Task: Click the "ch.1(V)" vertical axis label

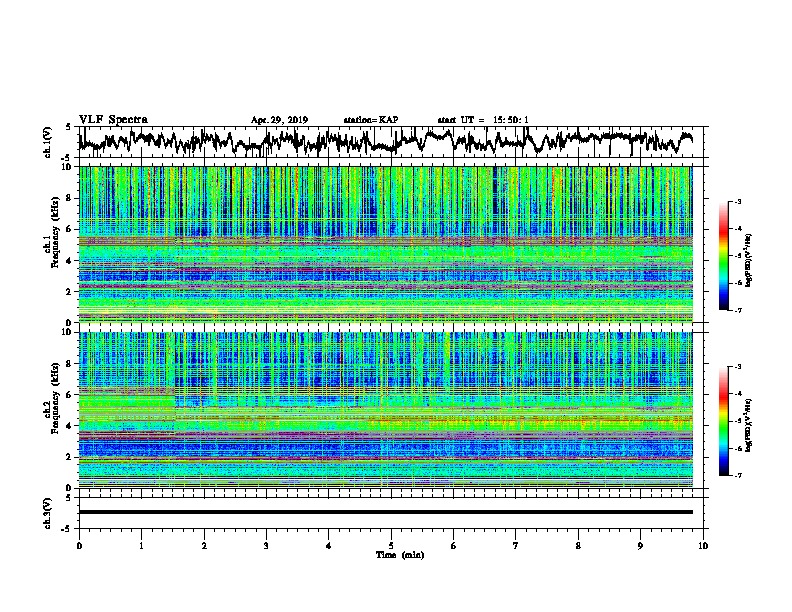Action: click(x=48, y=142)
